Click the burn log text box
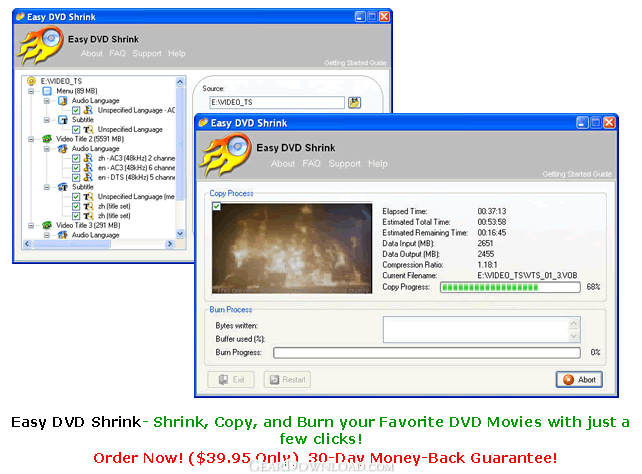The width and height of the screenshot is (642, 474). click(482, 330)
